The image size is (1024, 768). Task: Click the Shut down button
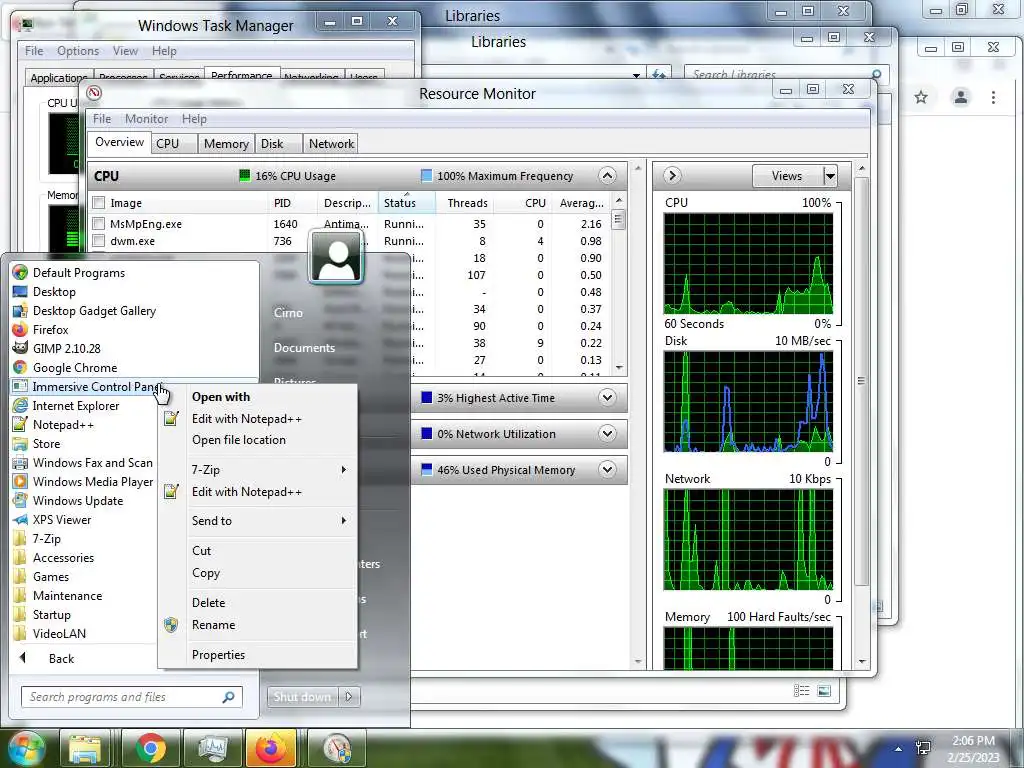(302, 697)
